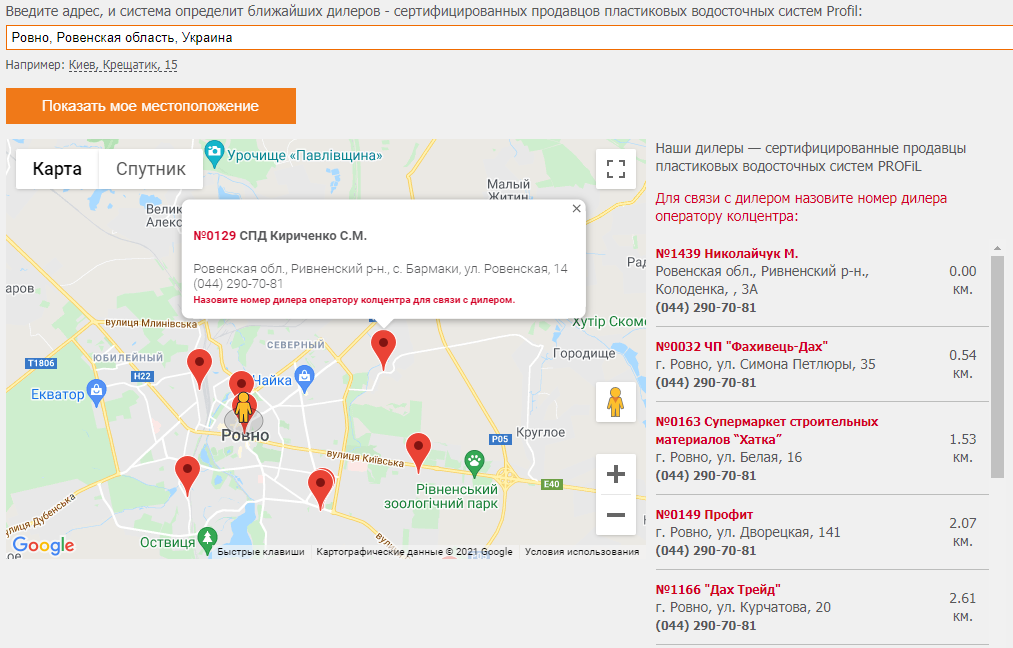Zoom in with the plus button
1013x648 pixels.
click(616, 474)
